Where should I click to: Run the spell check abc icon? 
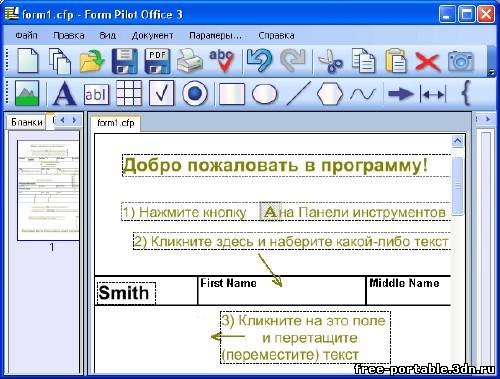tap(221, 61)
